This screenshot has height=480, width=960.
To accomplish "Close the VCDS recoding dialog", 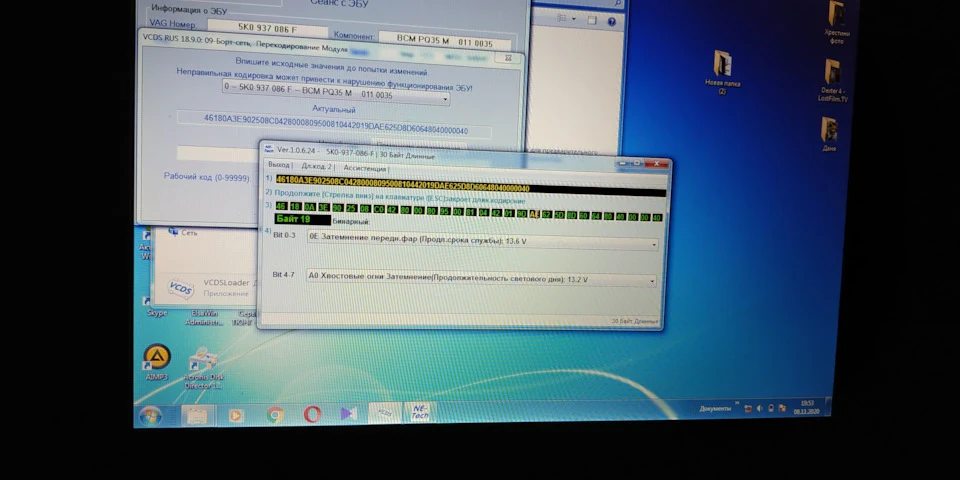I will [x=508, y=57].
